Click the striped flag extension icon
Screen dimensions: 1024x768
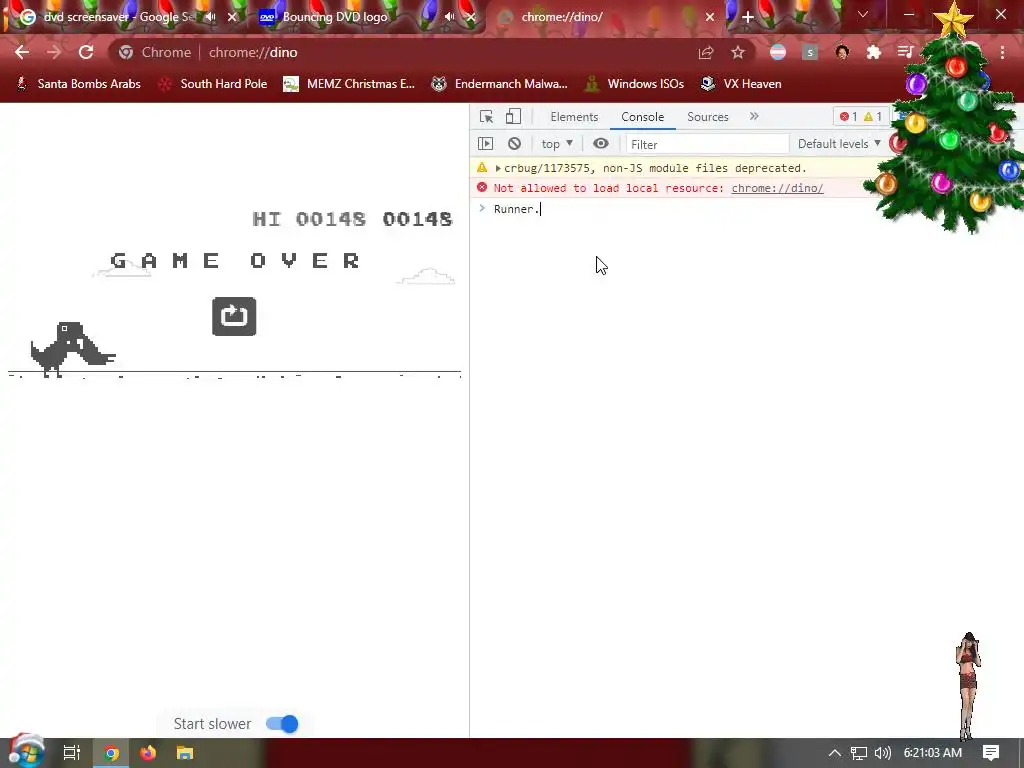click(x=778, y=52)
